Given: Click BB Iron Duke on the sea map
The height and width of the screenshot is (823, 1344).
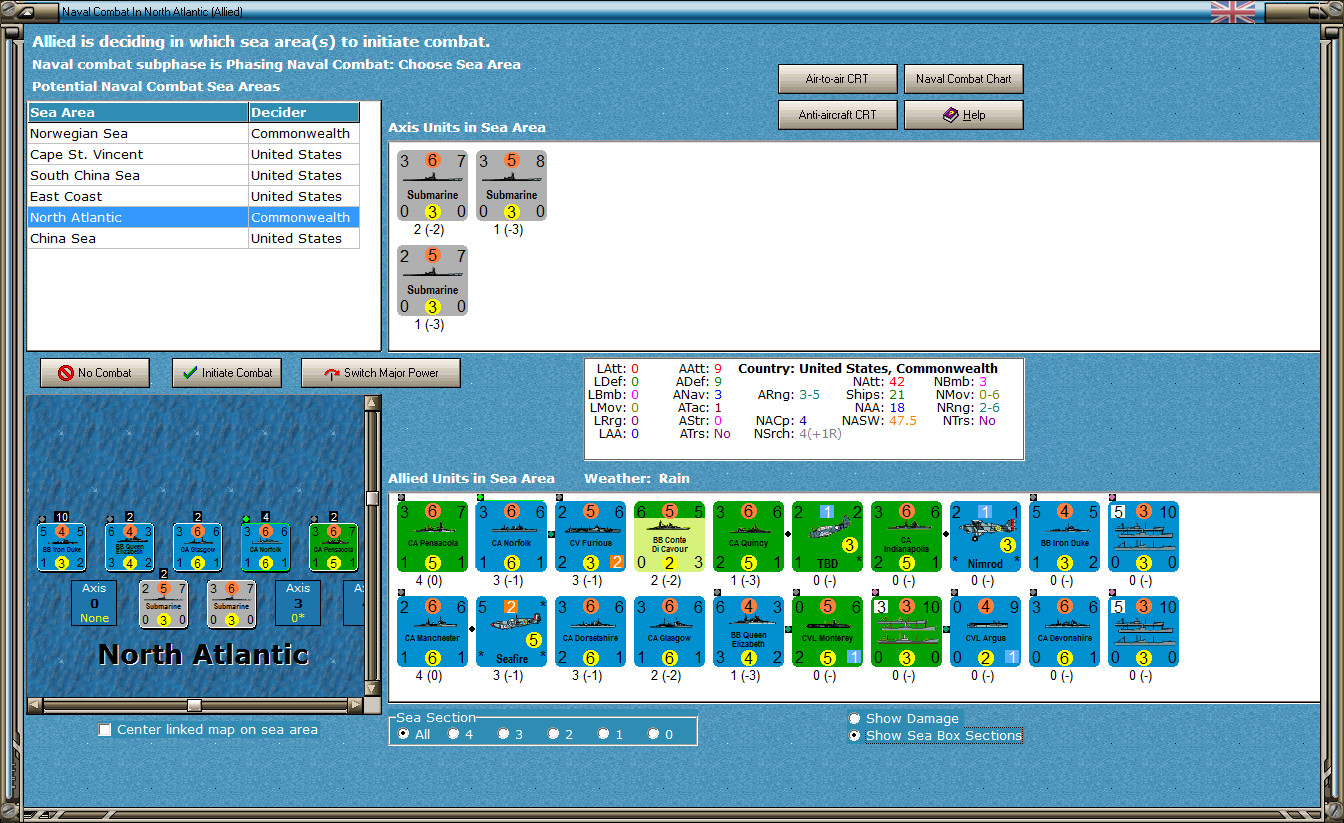Looking at the screenshot, I should pyautogui.click(x=62, y=547).
